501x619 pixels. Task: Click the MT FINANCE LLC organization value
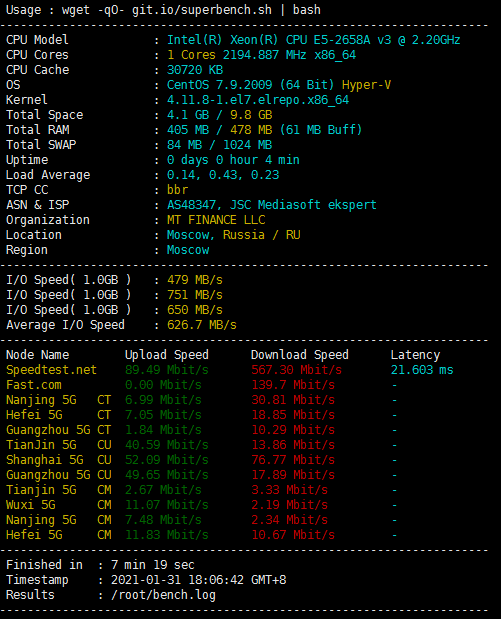tap(216, 220)
